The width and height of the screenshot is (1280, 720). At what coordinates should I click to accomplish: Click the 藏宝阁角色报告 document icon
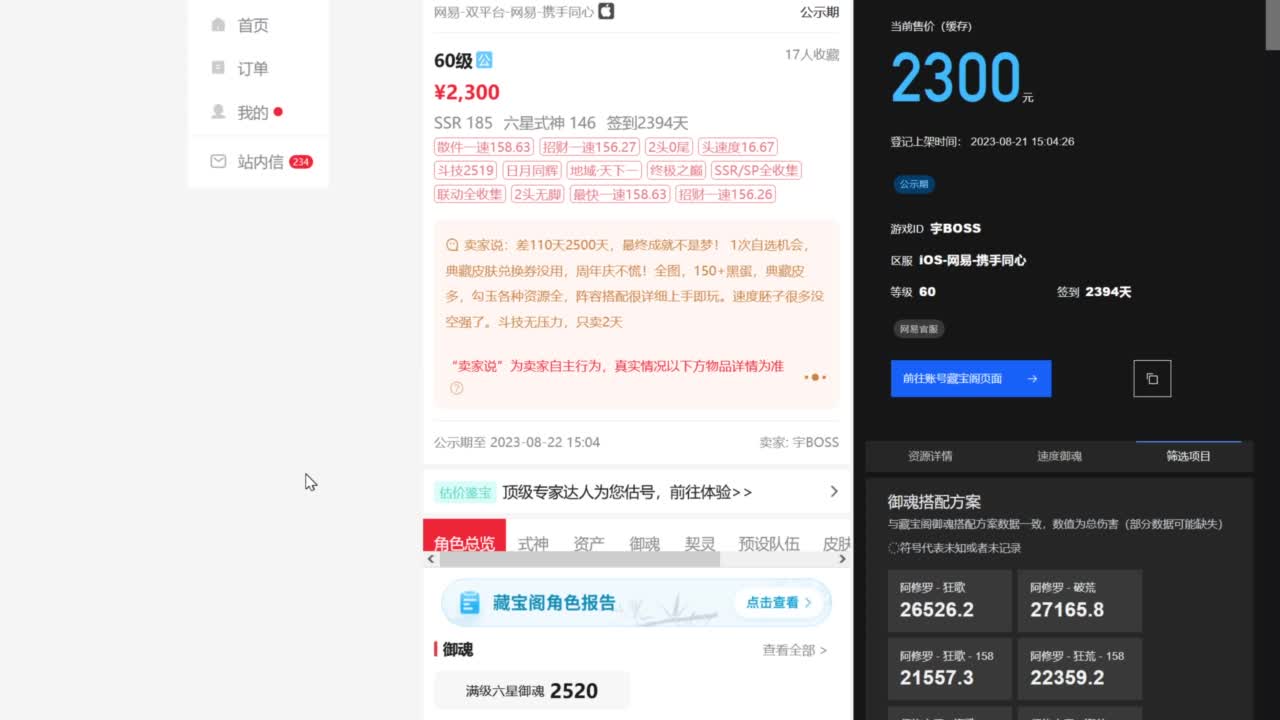pos(470,602)
